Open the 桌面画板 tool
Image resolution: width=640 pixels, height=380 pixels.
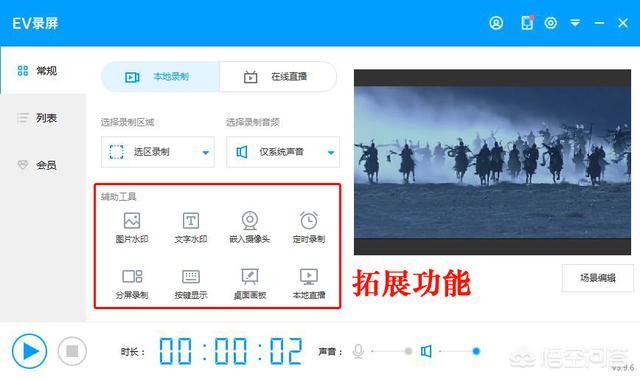pos(249,284)
